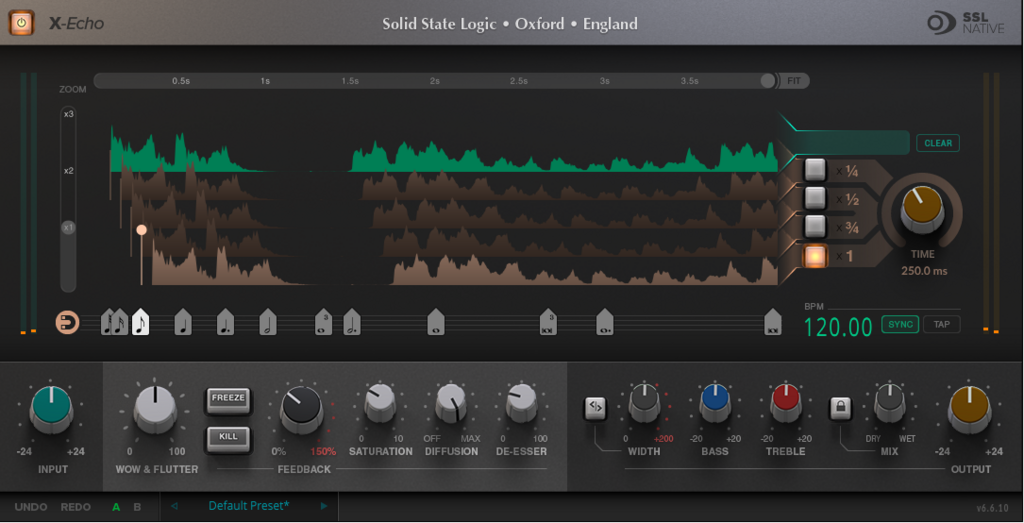Click the DIFFUSION knob
This screenshot has width=1024, height=523.
tap(451, 402)
